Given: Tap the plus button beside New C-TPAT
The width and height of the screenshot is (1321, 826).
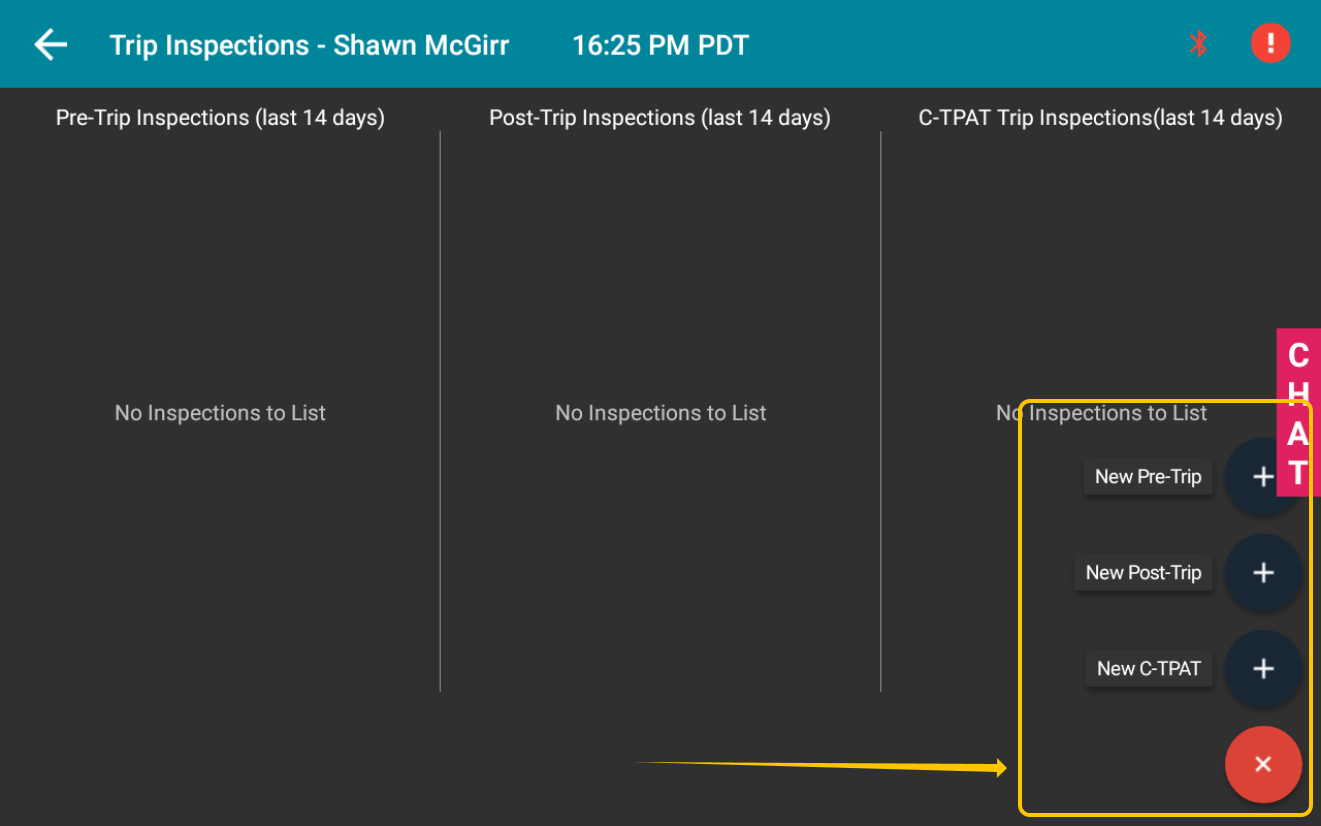Looking at the screenshot, I should tap(1263, 669).
